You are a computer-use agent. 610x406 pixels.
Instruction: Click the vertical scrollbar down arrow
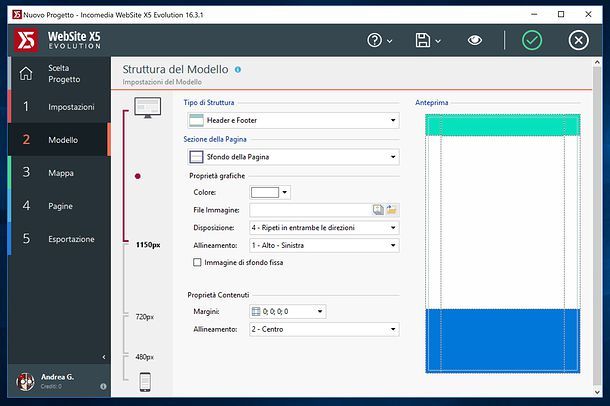point(598,392)
